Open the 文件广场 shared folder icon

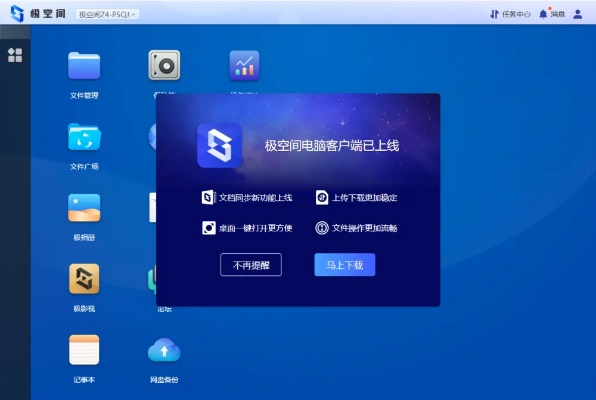[84, 137]
